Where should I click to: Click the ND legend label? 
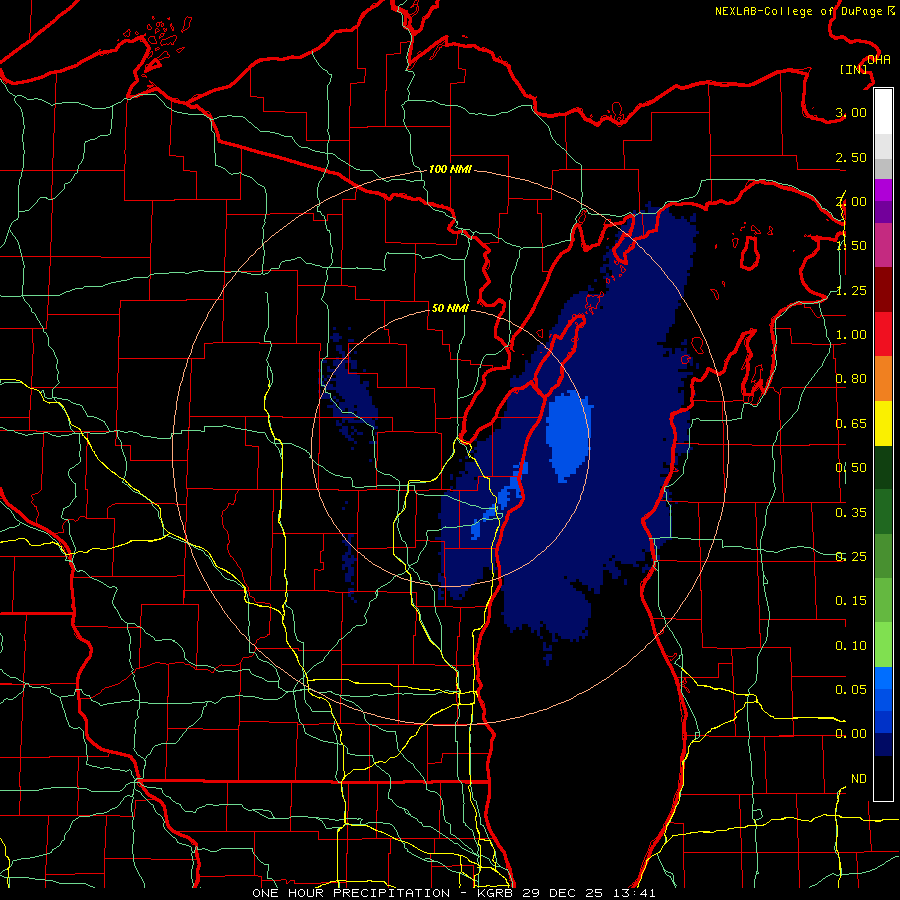pos(858,779)
